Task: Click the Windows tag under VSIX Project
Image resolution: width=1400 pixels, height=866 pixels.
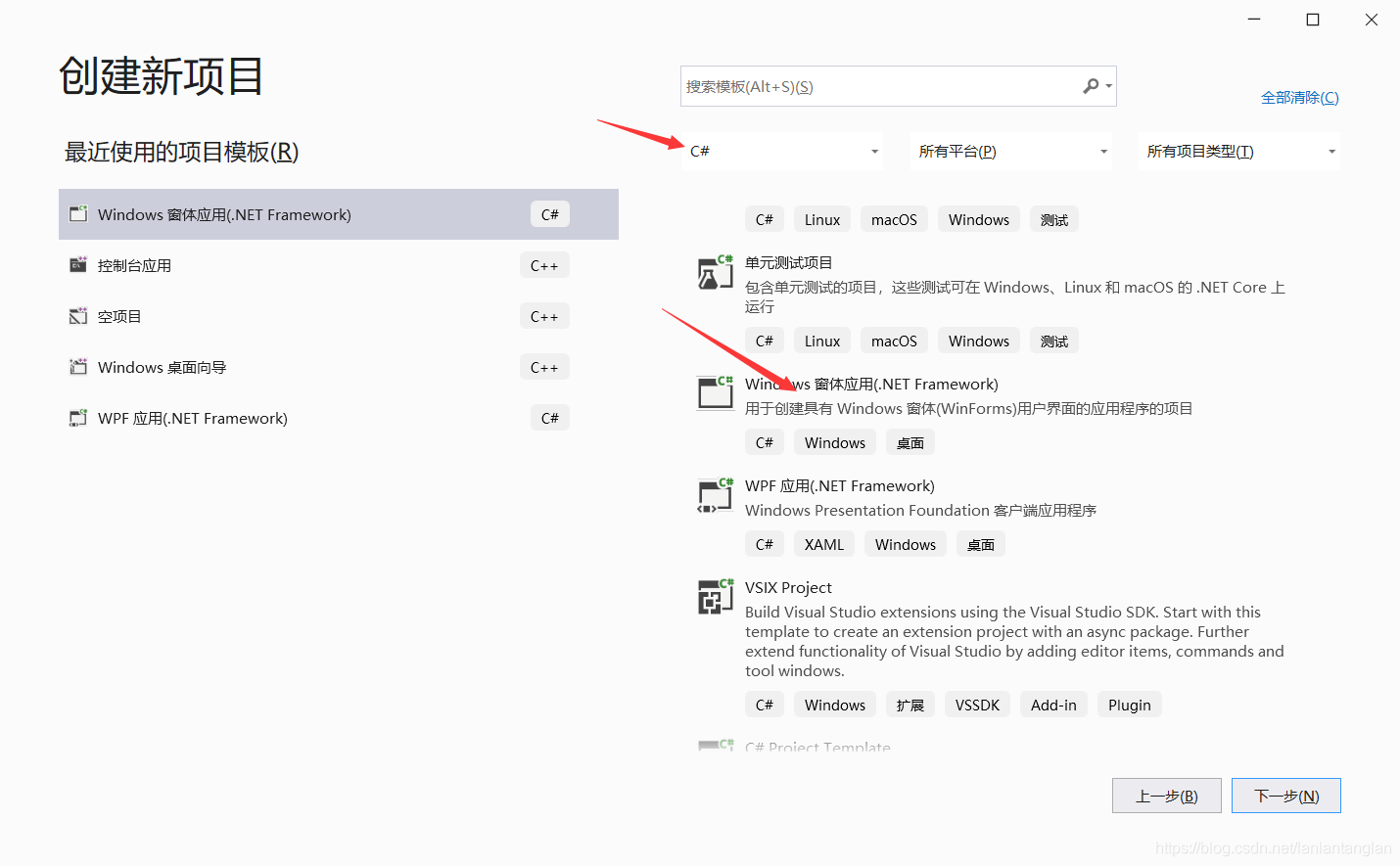Action: [x=835, y=705]
